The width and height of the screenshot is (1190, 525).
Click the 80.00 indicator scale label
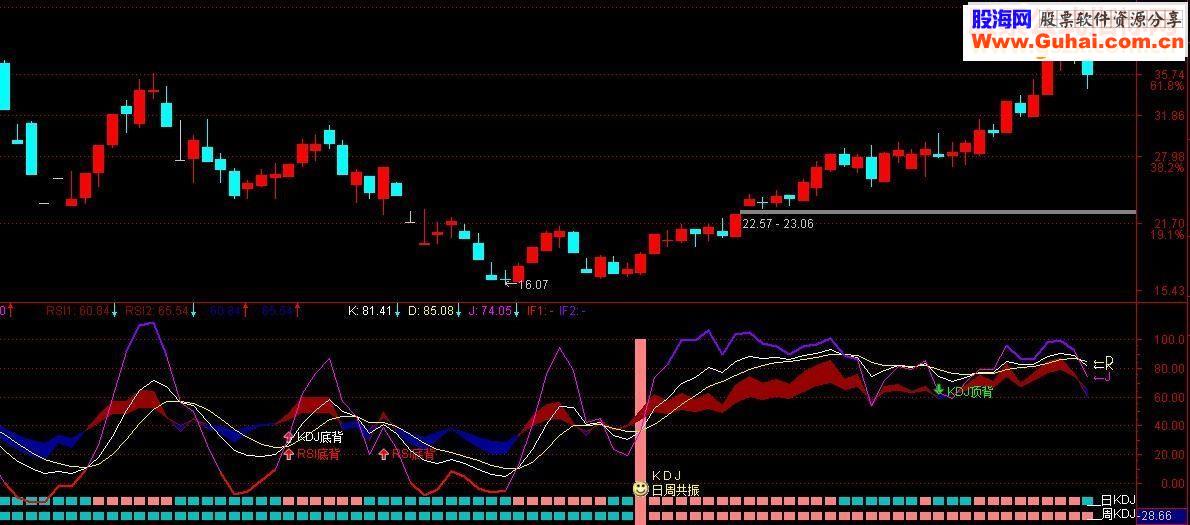point(1169,369)
